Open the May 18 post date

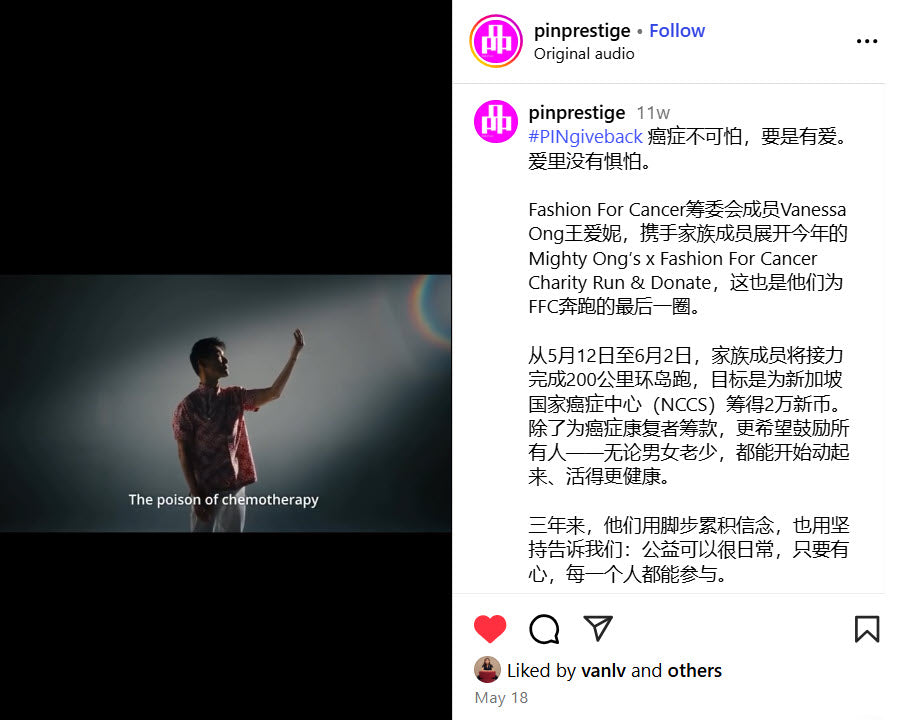pyautogui.click(x=501, y=698)
